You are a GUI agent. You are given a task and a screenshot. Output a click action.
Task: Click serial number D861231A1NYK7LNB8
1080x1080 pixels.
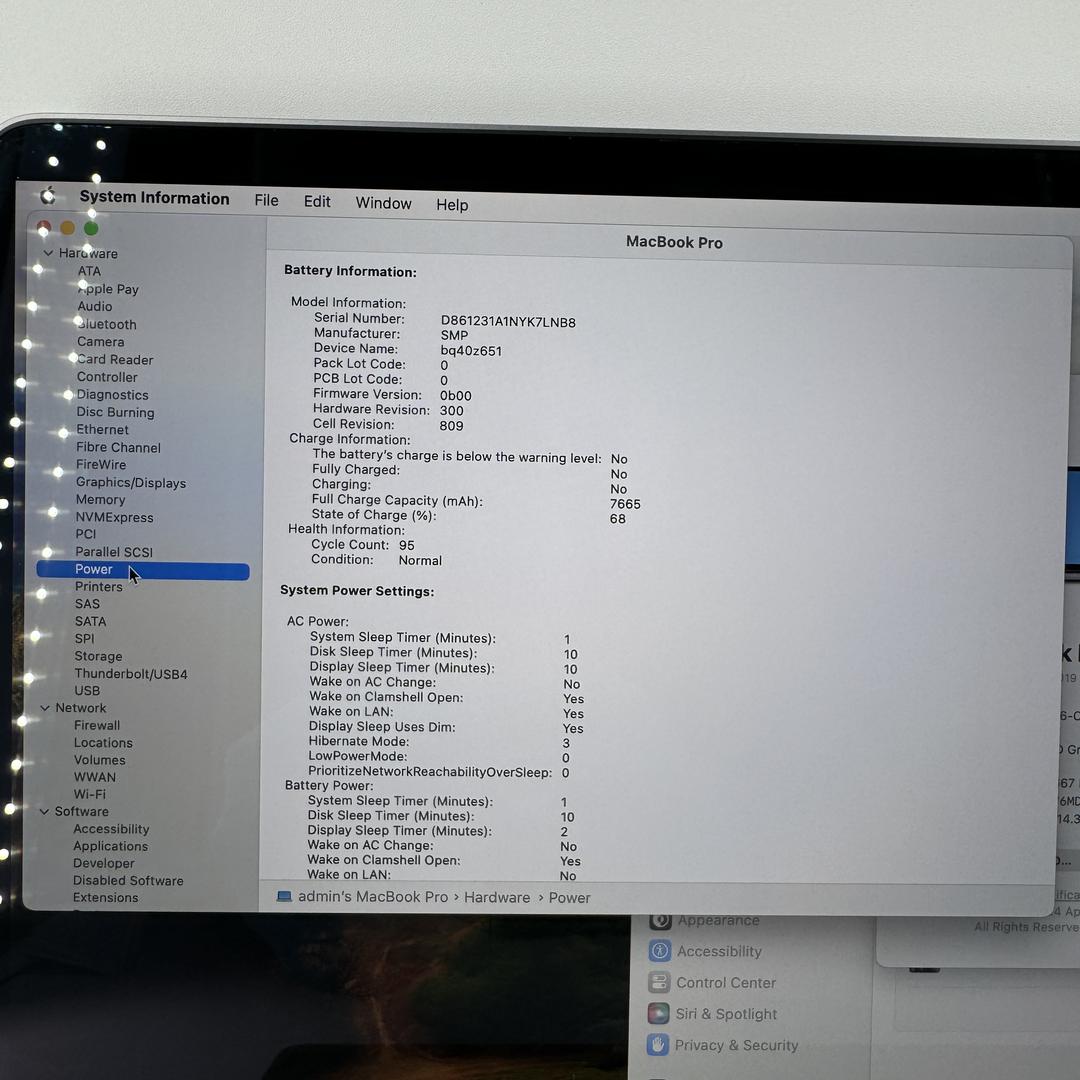tap(508, 322)
